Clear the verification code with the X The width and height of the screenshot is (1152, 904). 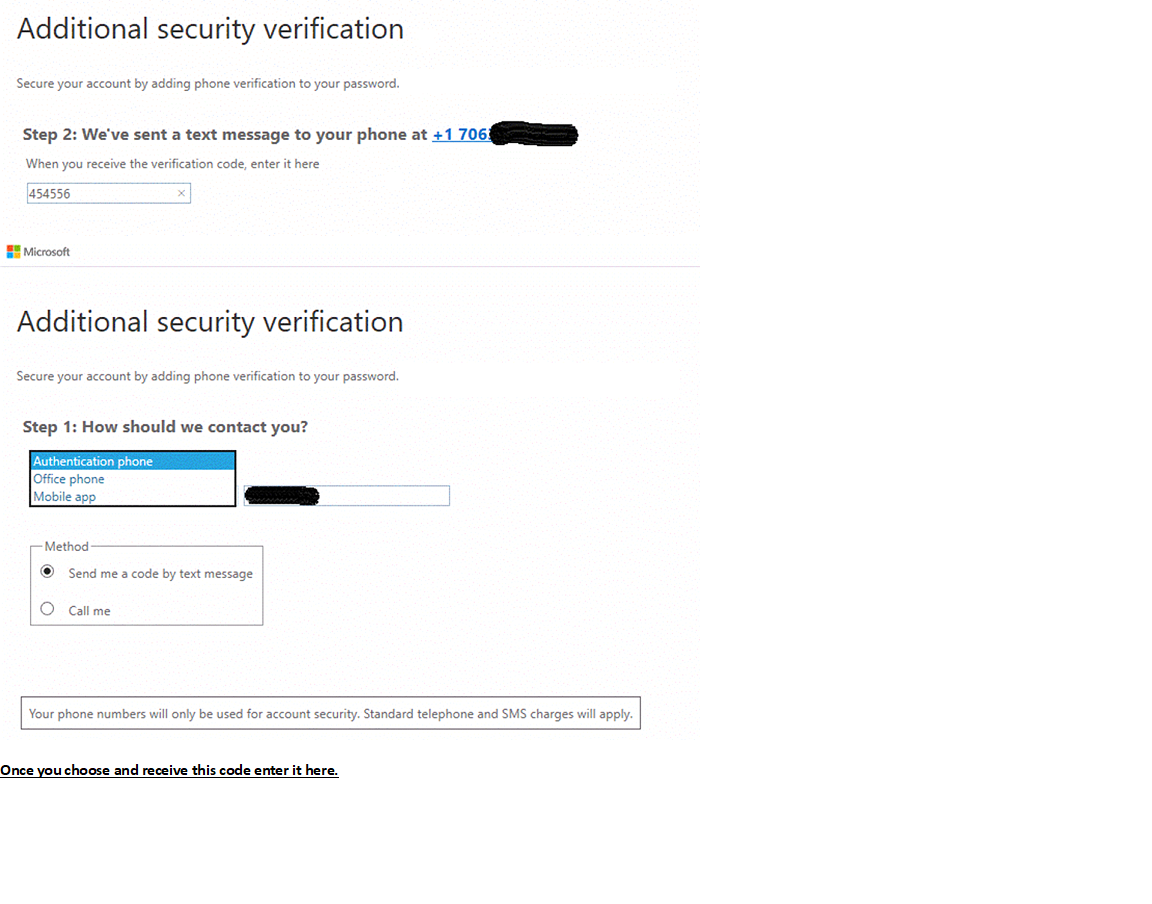coord(181,193)
